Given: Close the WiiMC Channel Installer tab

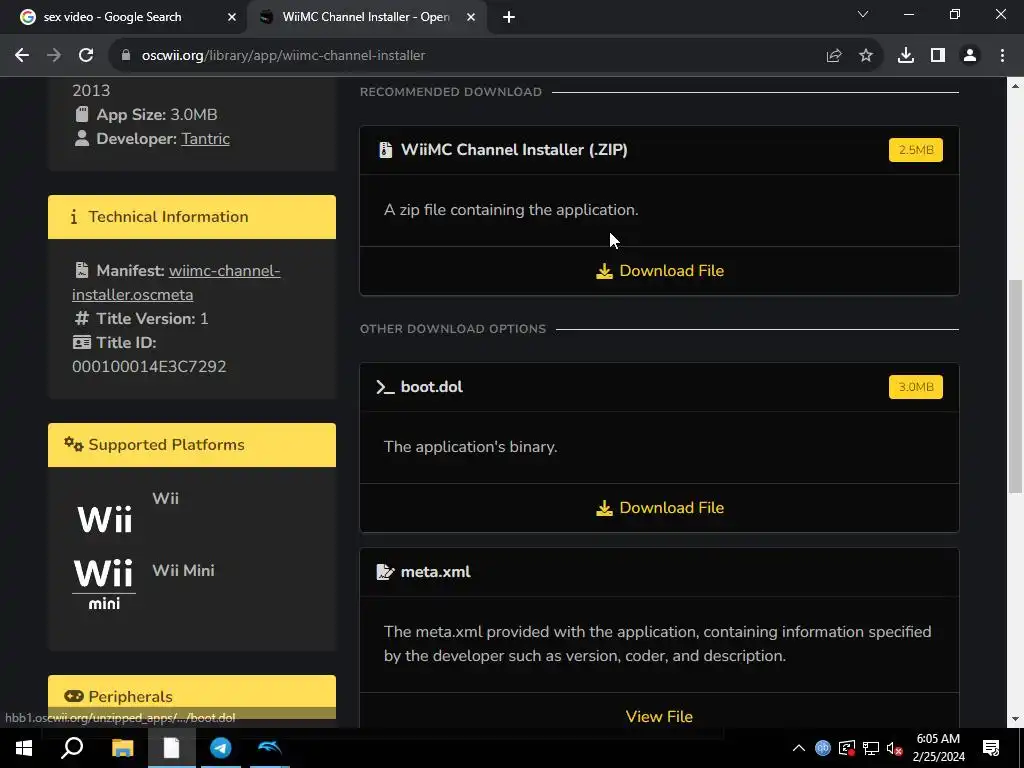Looking at the screenshot, I should click(x=471, y=17).
